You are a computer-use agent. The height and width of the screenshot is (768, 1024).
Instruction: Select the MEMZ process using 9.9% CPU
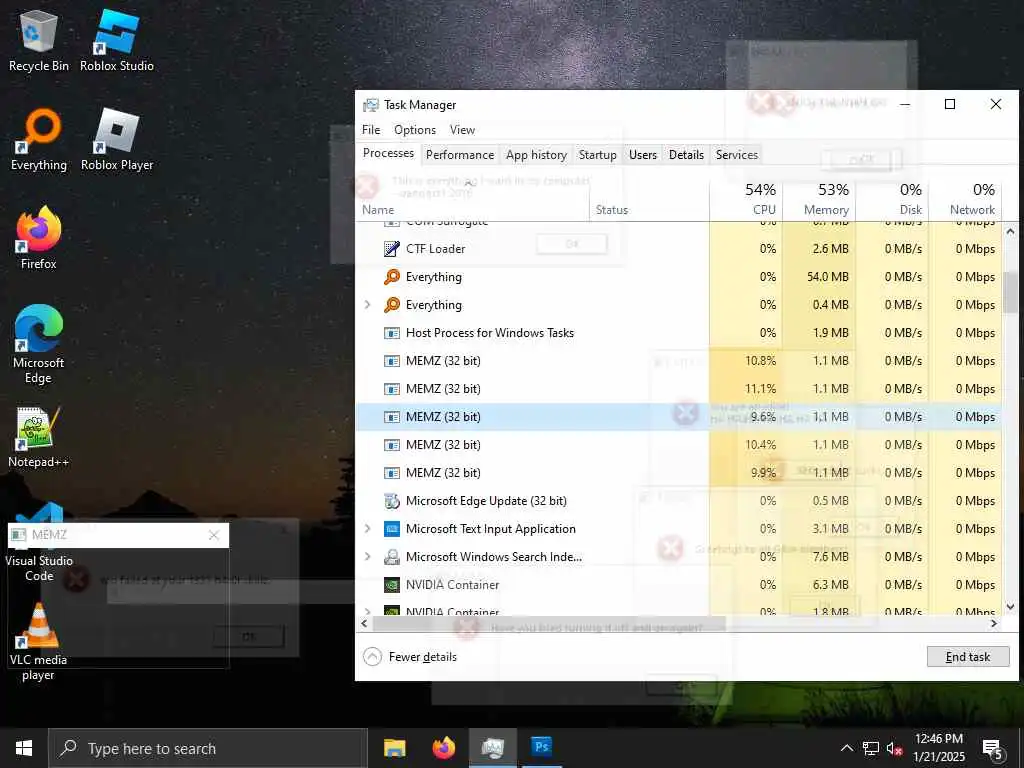click(x=678, y=473)
